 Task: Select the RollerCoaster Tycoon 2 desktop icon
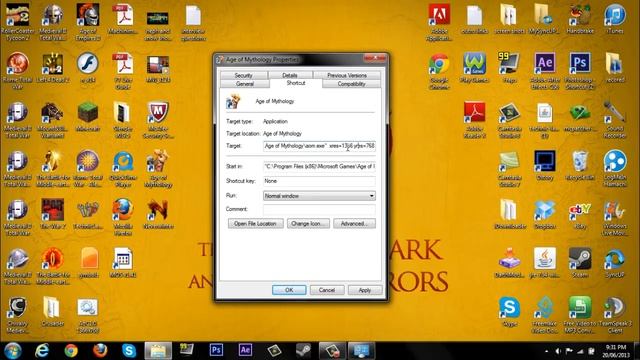coord(18,22)
